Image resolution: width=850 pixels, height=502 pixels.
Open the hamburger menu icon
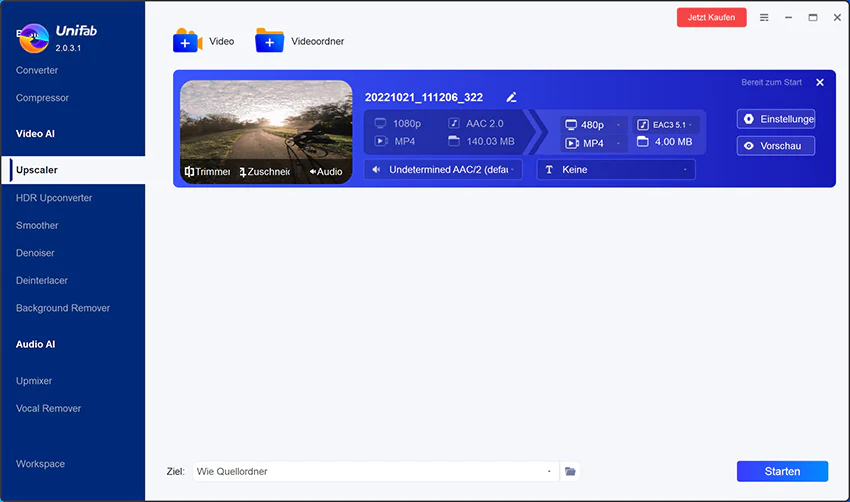point(764,17)
